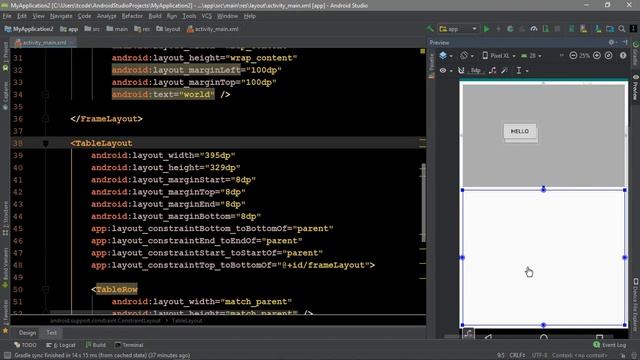This screenshot has width=640, height=360.
Task: Click the editor vertical scrollbar thumb
Action: (423, 203)
